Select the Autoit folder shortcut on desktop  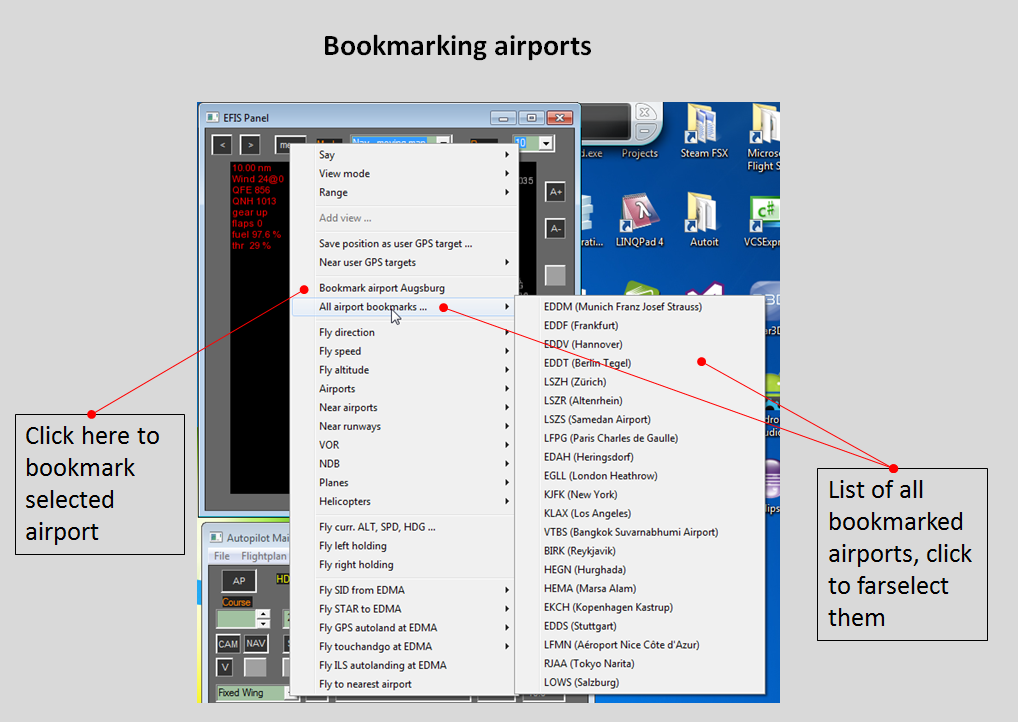704,221
